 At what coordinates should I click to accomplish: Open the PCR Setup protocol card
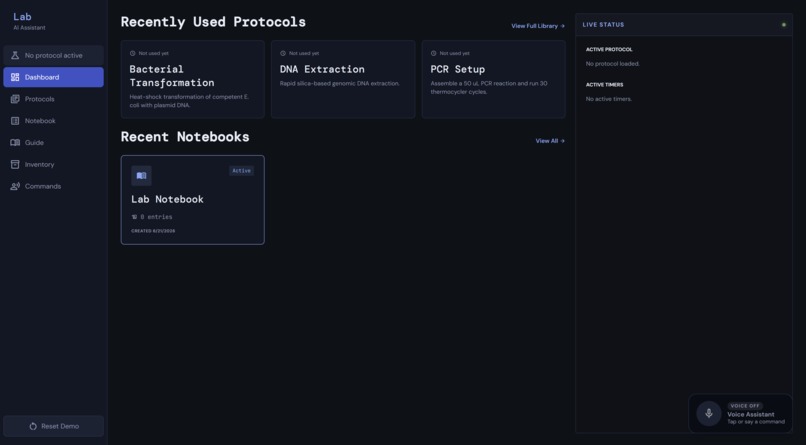(493, 80)
